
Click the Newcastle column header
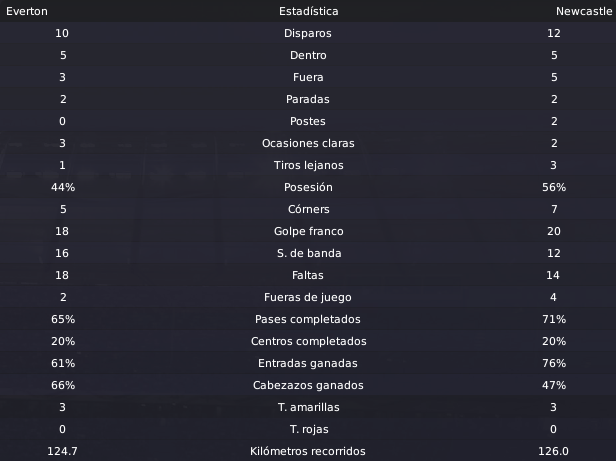pyautogui.click(x=584, y=11)
